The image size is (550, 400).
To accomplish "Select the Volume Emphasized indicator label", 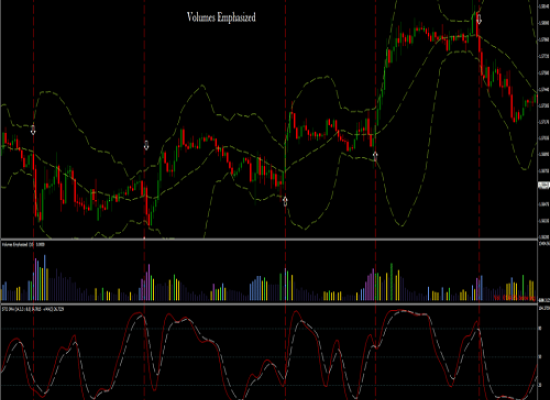I will coord(23,245).
